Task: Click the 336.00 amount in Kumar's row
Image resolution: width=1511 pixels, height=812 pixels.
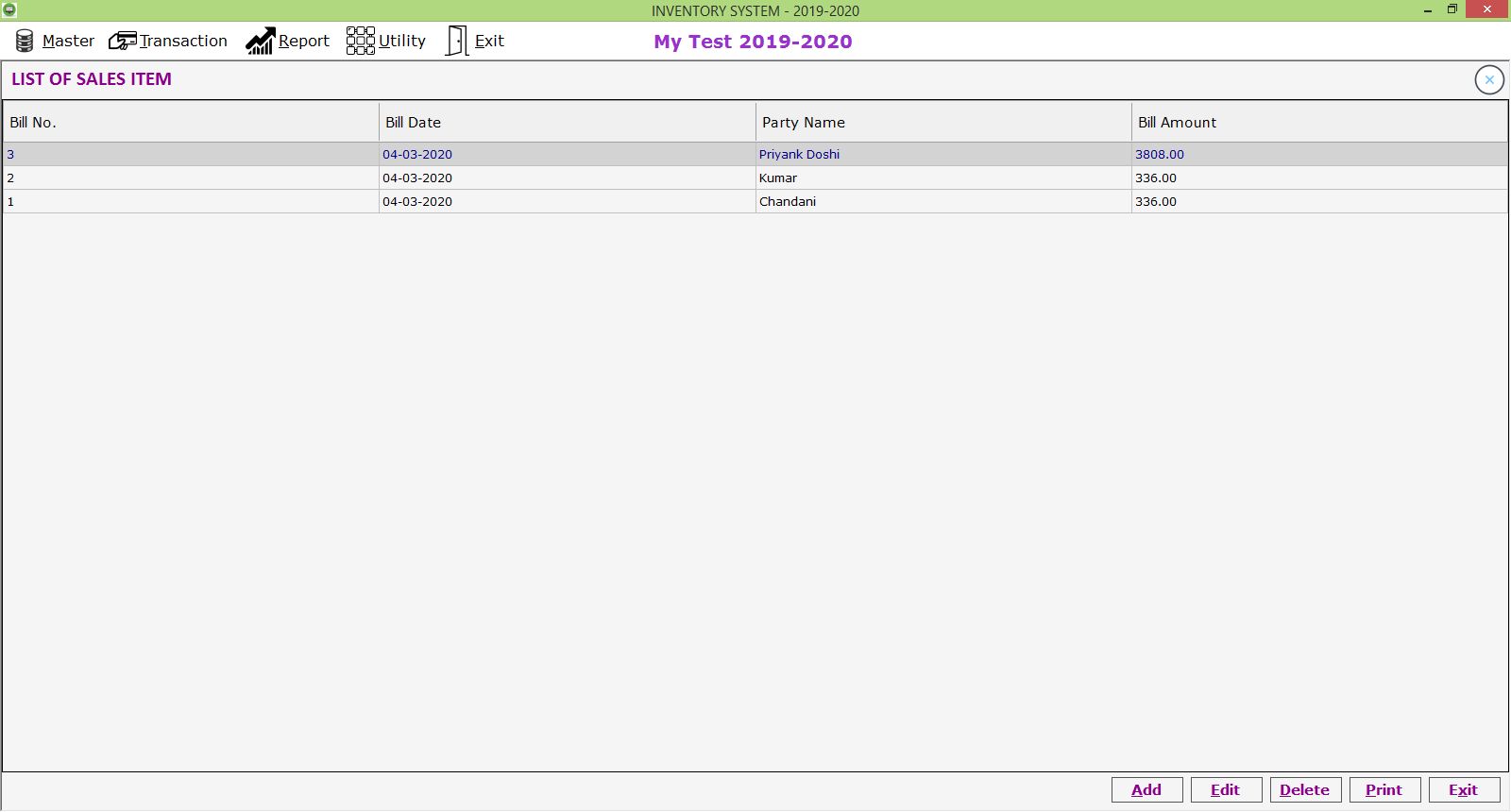Action: pos(1319,178)
